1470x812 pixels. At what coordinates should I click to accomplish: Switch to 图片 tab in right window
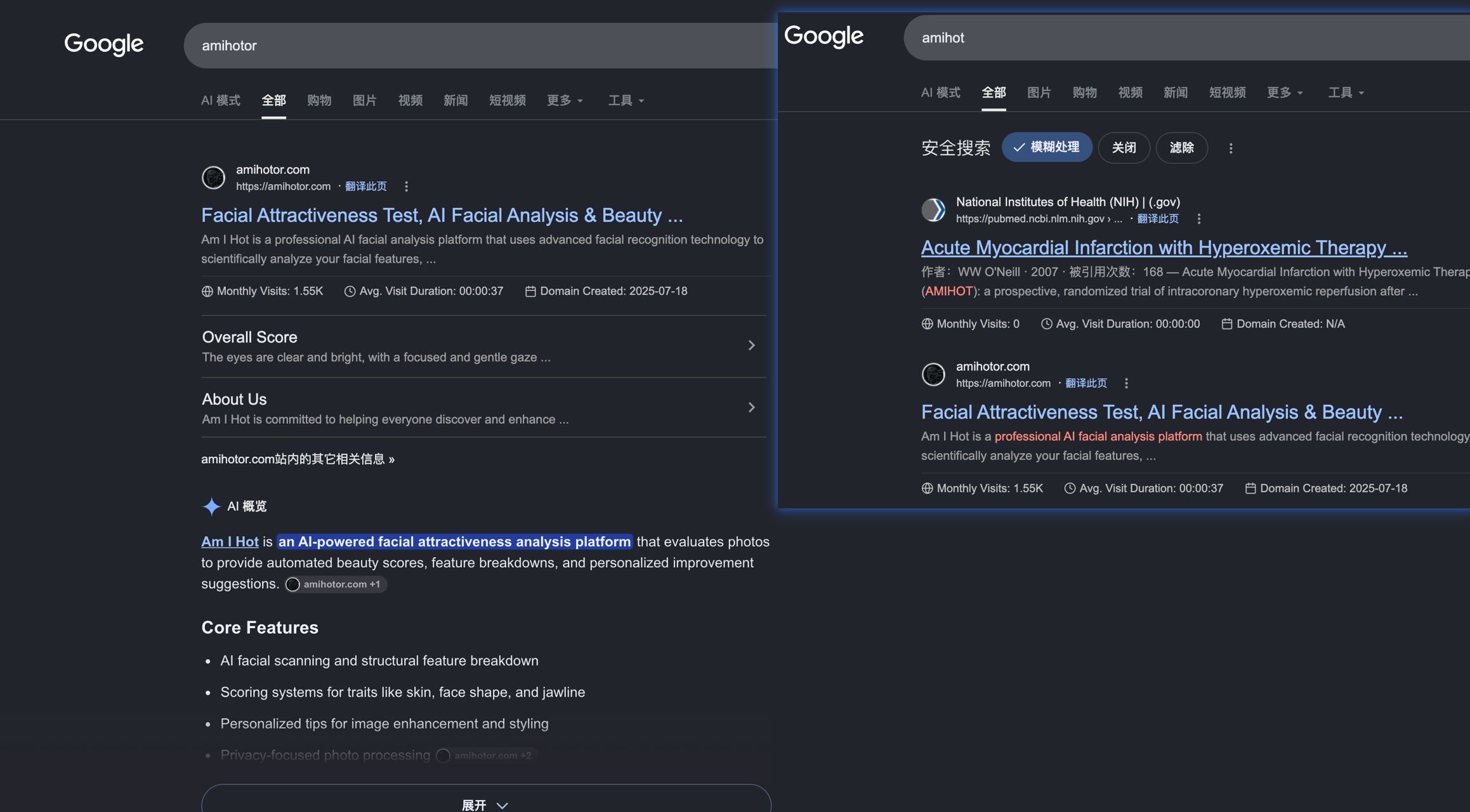click(1039, 93)
